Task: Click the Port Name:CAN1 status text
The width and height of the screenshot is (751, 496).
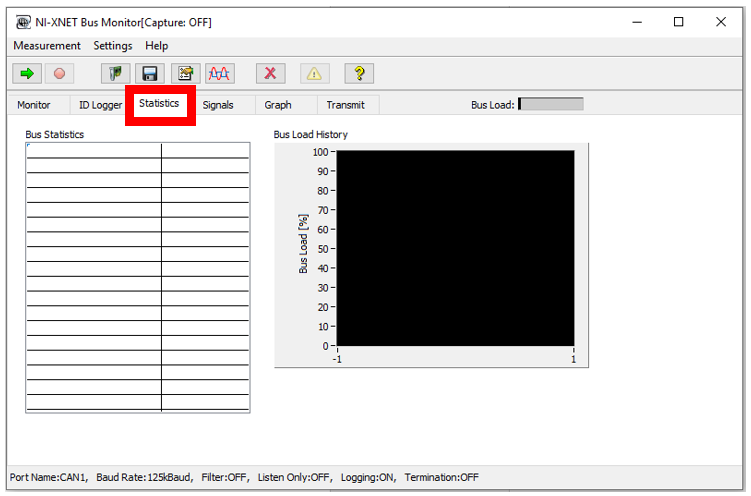Action: coord(49,477)
